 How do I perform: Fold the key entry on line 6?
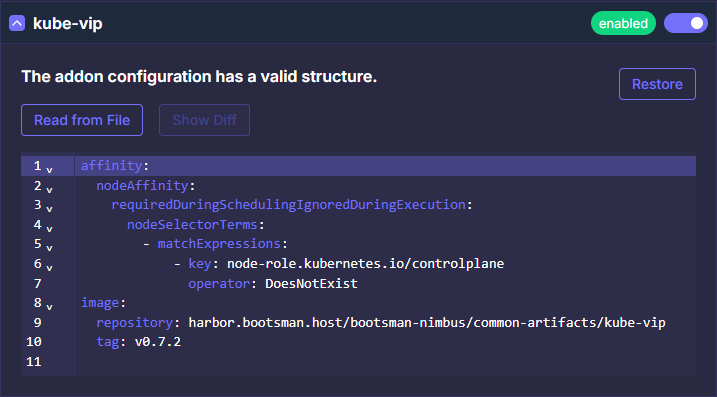point(49,268)
